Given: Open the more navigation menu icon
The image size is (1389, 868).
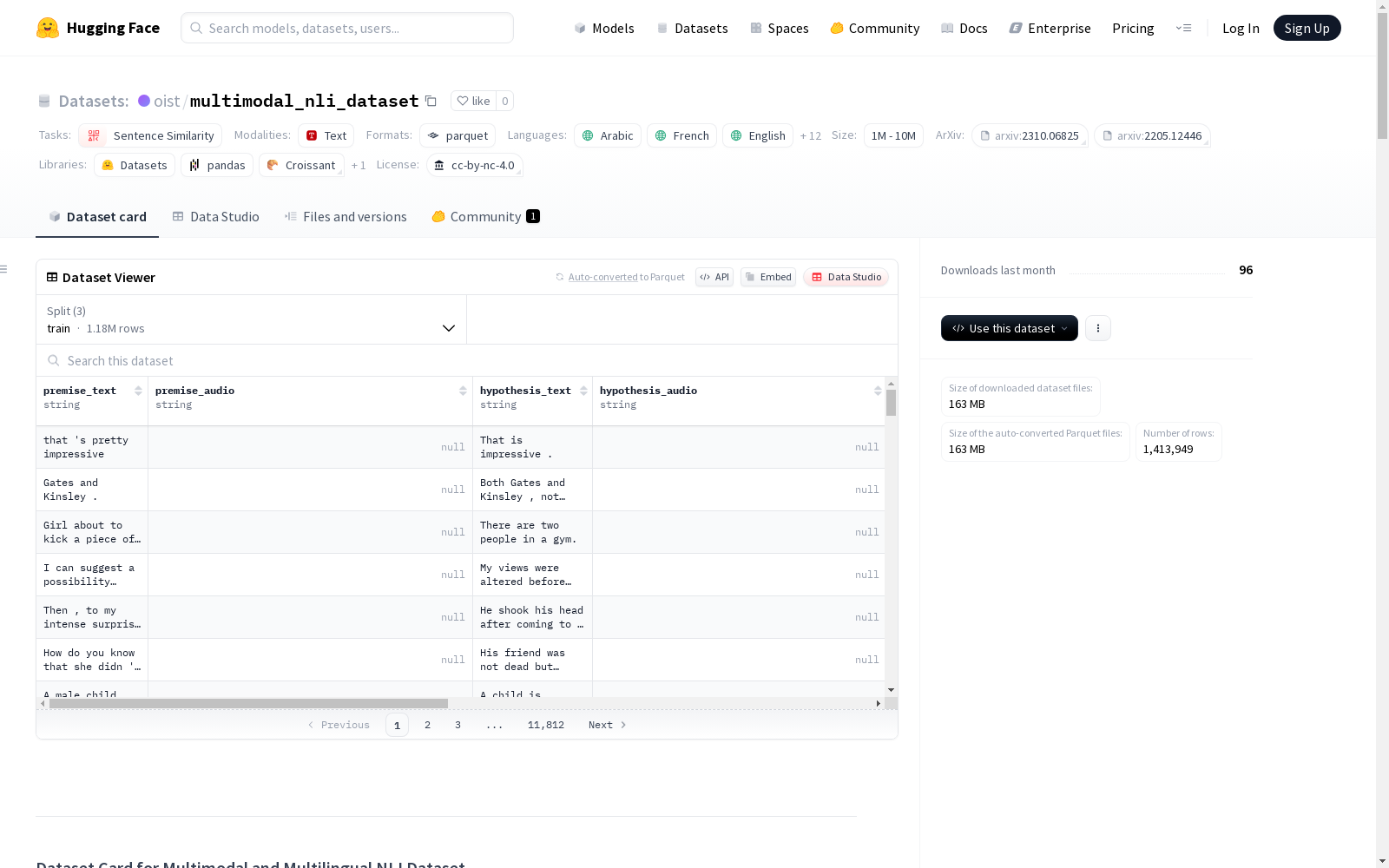Looking at the screenshot, I should pyautogui.click(x=1183, y=28).
